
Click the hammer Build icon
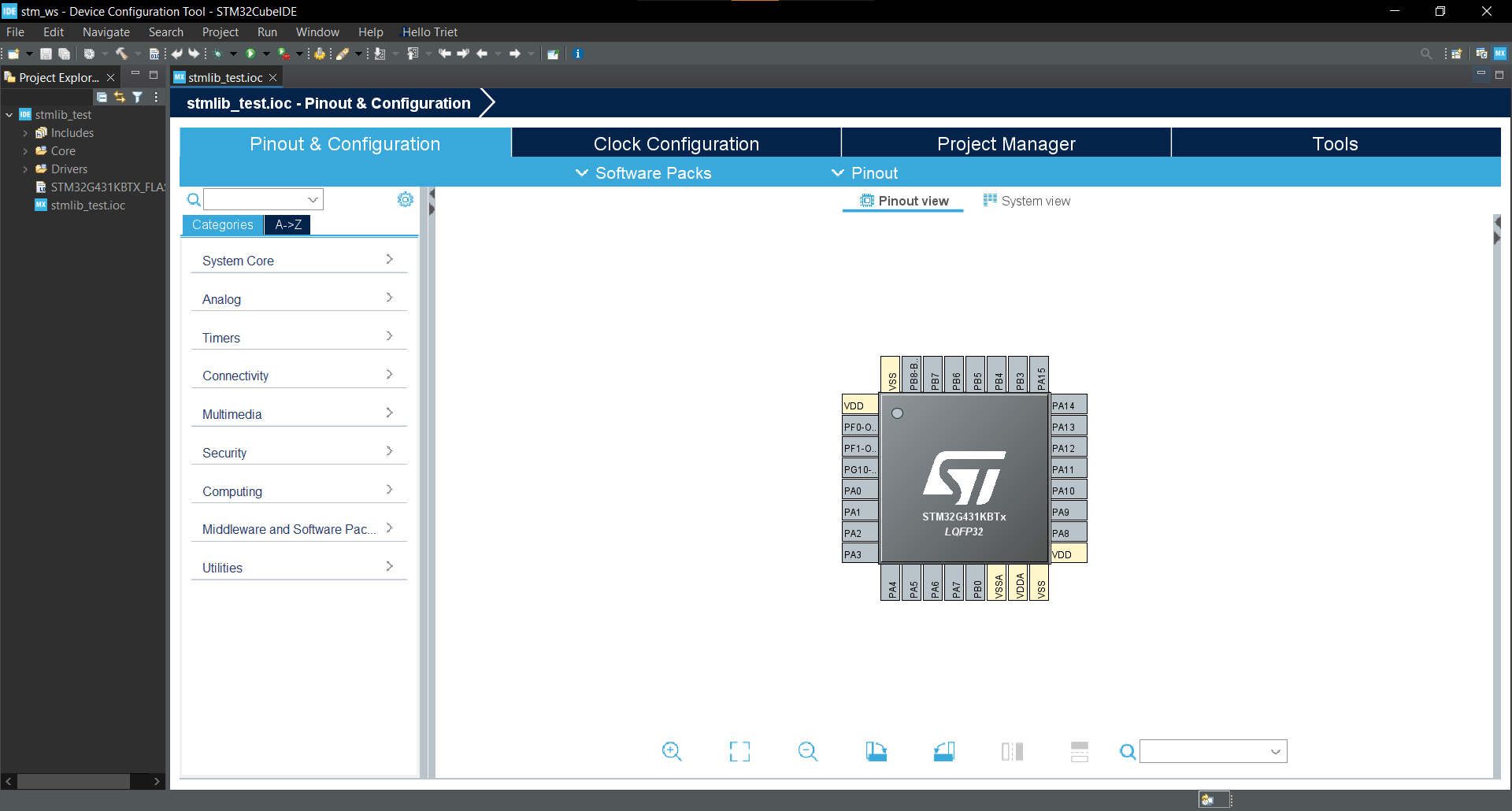(x=121, y=54)
